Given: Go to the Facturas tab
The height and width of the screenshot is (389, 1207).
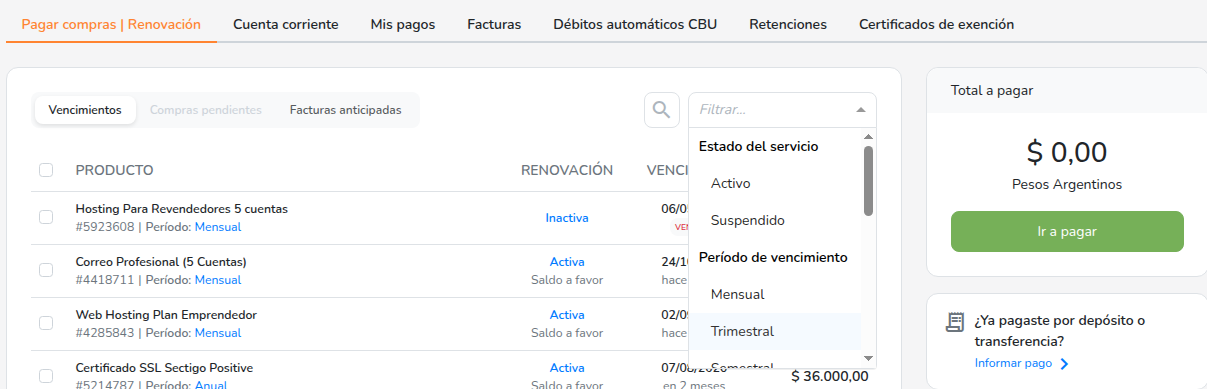Looking at the screenshot, I should (494, 24).
